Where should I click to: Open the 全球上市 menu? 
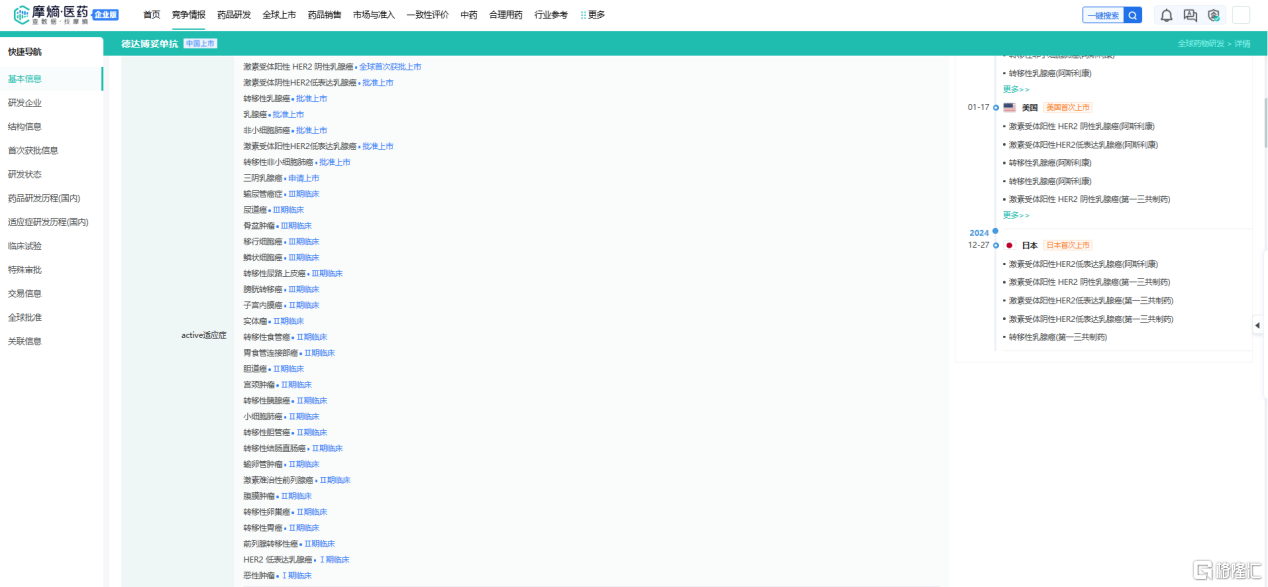279,15
